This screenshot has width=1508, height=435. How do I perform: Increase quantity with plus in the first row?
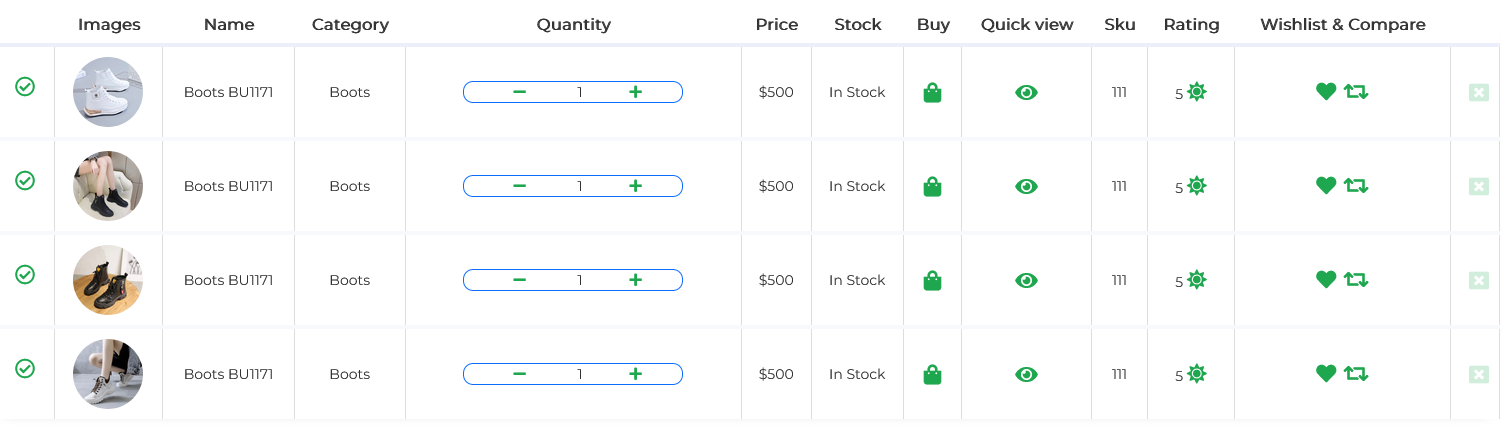[635, 92]
